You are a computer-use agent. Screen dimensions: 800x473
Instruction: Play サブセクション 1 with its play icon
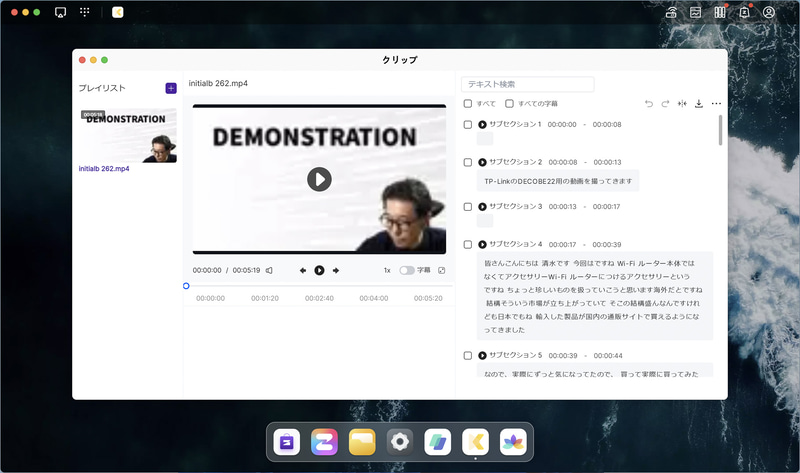coord(482,125)
